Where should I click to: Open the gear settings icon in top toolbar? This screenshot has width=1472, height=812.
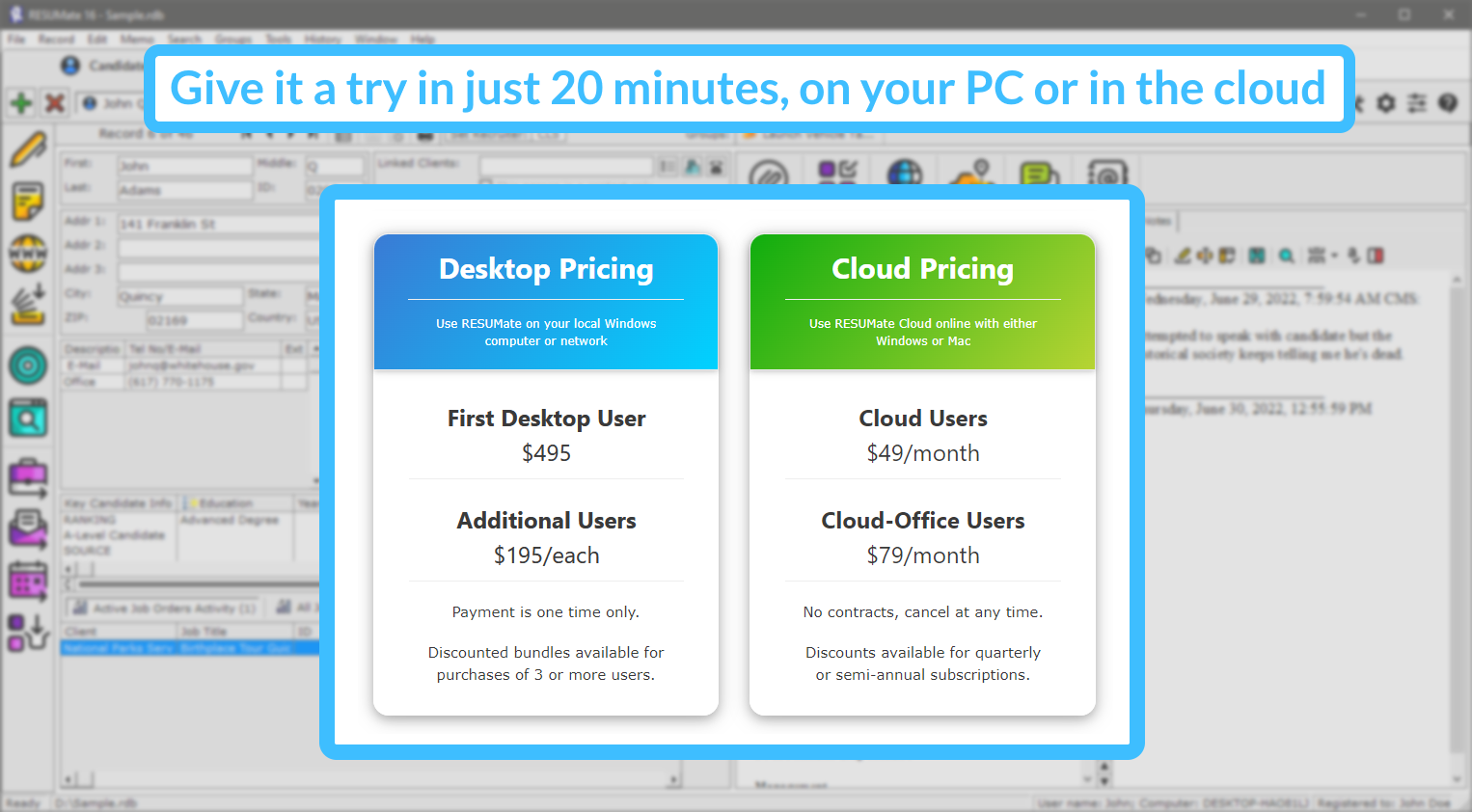1386,102
